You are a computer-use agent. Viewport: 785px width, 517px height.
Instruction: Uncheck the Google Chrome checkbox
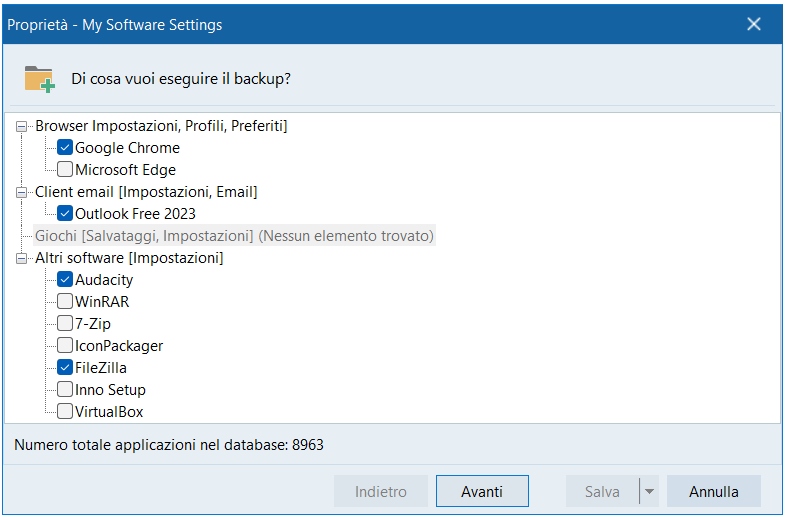[65, 148]
